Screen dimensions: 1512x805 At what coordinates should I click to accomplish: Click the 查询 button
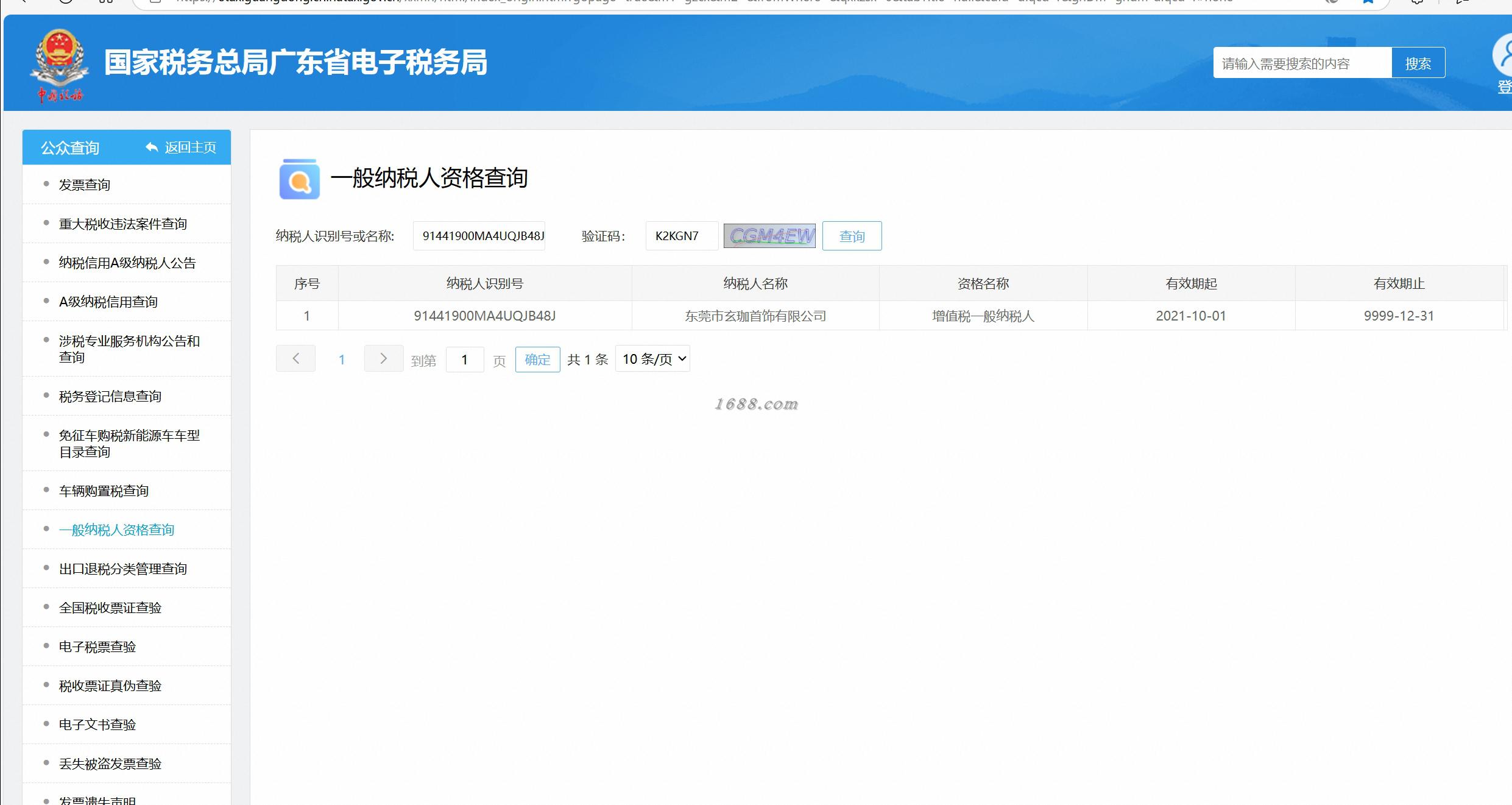852,236
